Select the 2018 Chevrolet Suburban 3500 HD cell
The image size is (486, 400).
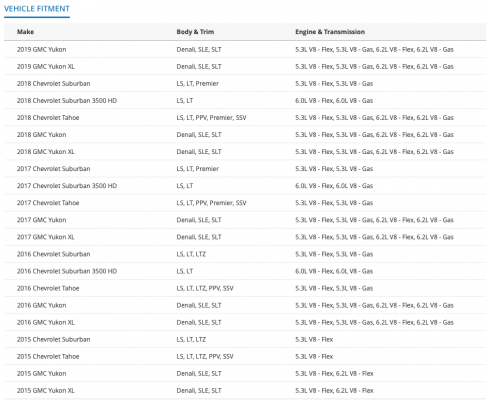[x=67, y=101]
